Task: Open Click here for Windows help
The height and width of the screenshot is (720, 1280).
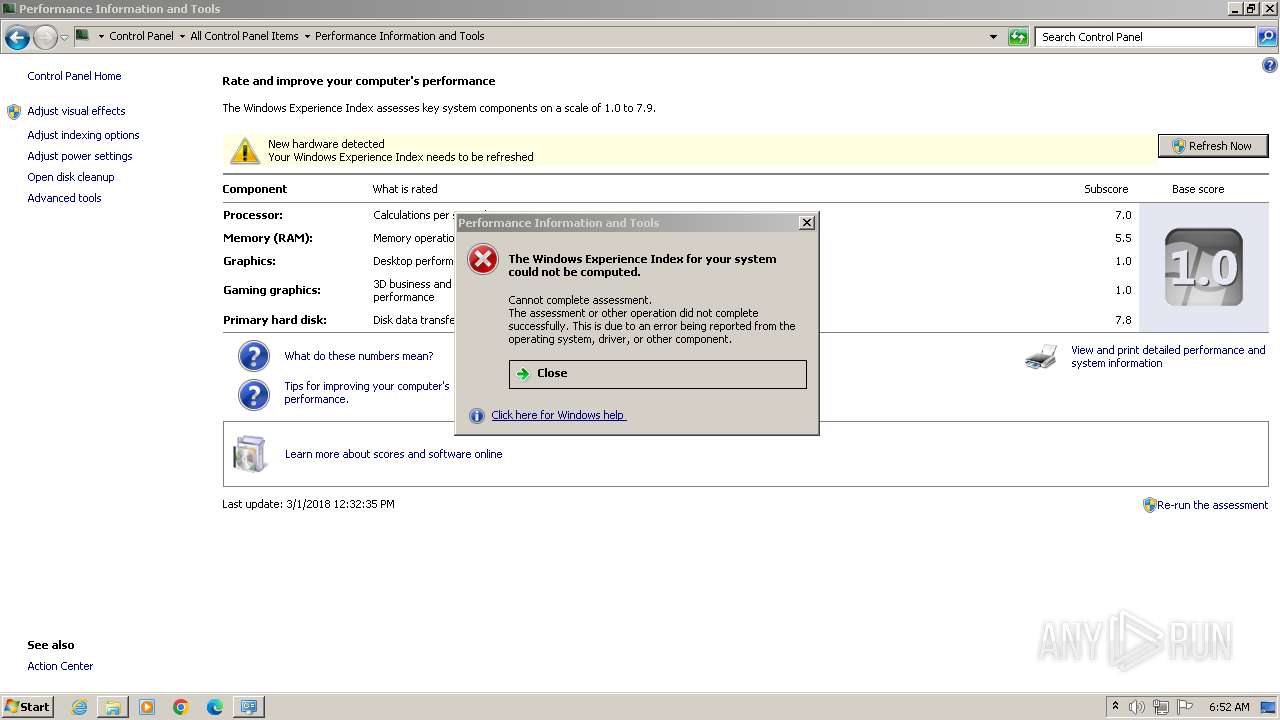Action: point(558,415)
